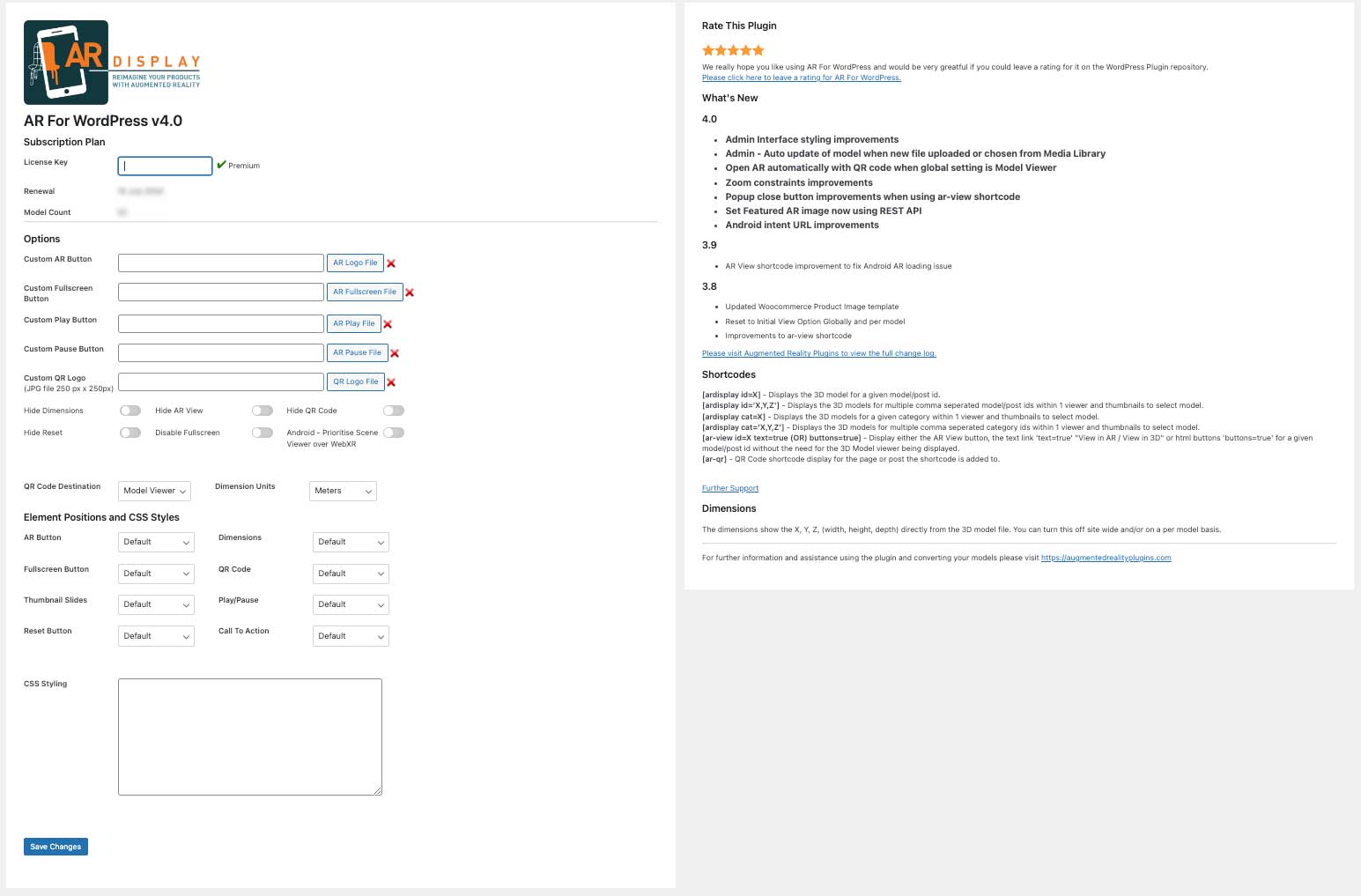Click the '[ar-qr]' shortcode text
The width and height of the screenshot is (1361, 896).
click(714, 459)
